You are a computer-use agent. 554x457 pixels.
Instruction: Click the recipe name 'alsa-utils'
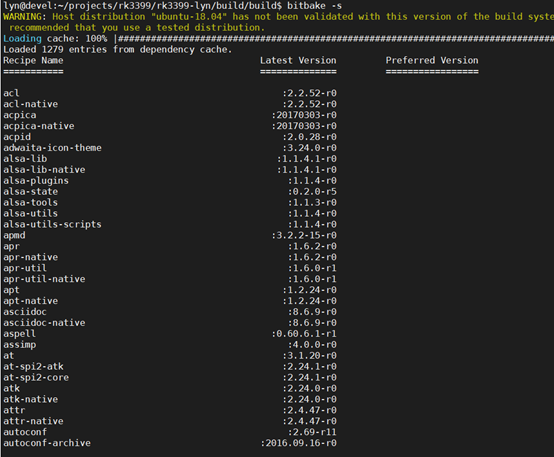(30, 214)
